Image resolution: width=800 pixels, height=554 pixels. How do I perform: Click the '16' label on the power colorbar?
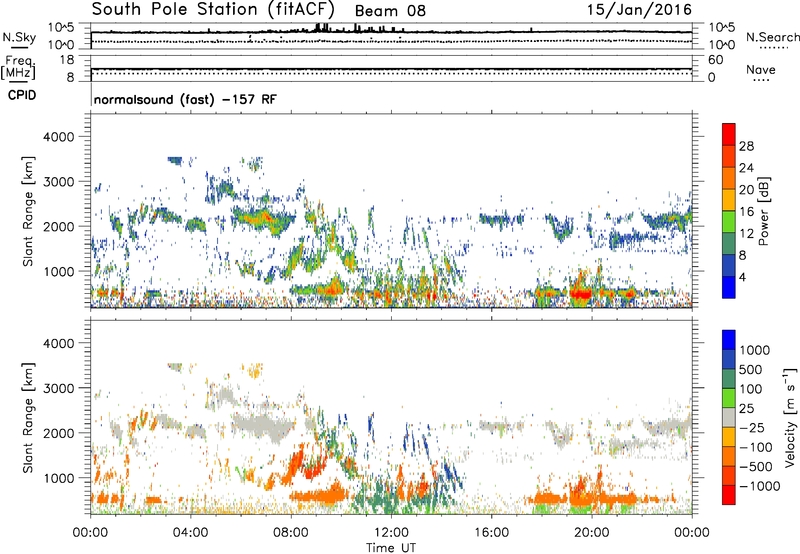point(746,212)
